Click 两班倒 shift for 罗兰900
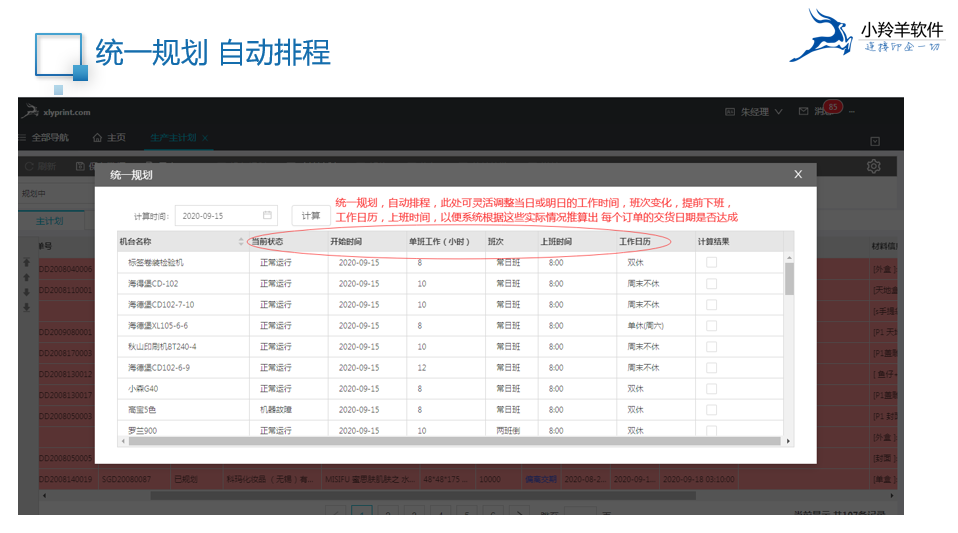The width and height of the screenshot is (958, 533). tap(508, 430)
